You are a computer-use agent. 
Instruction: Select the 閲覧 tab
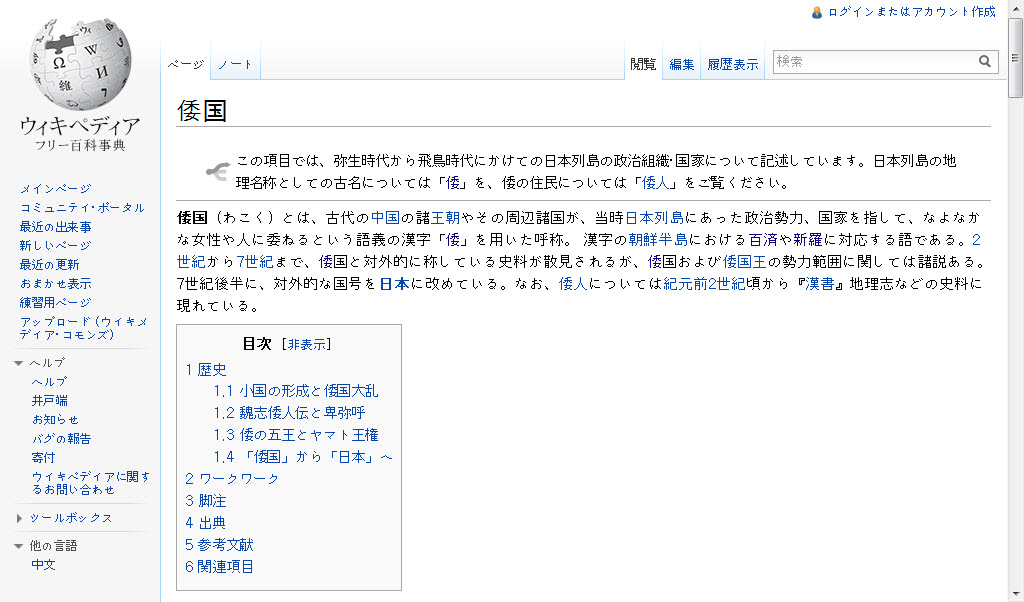pos(643,64)
